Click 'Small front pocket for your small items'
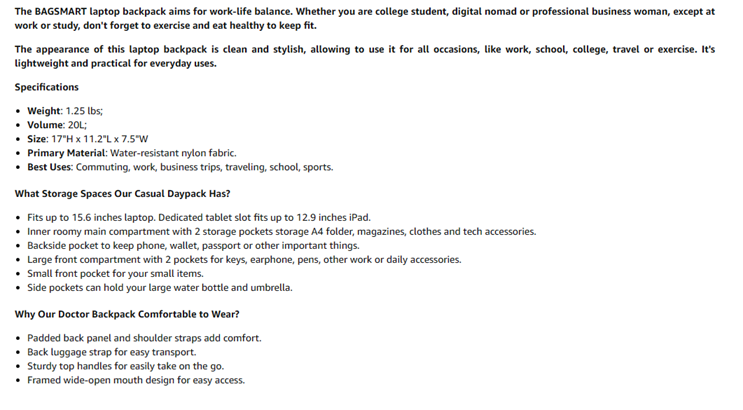 tap(115, 273)
